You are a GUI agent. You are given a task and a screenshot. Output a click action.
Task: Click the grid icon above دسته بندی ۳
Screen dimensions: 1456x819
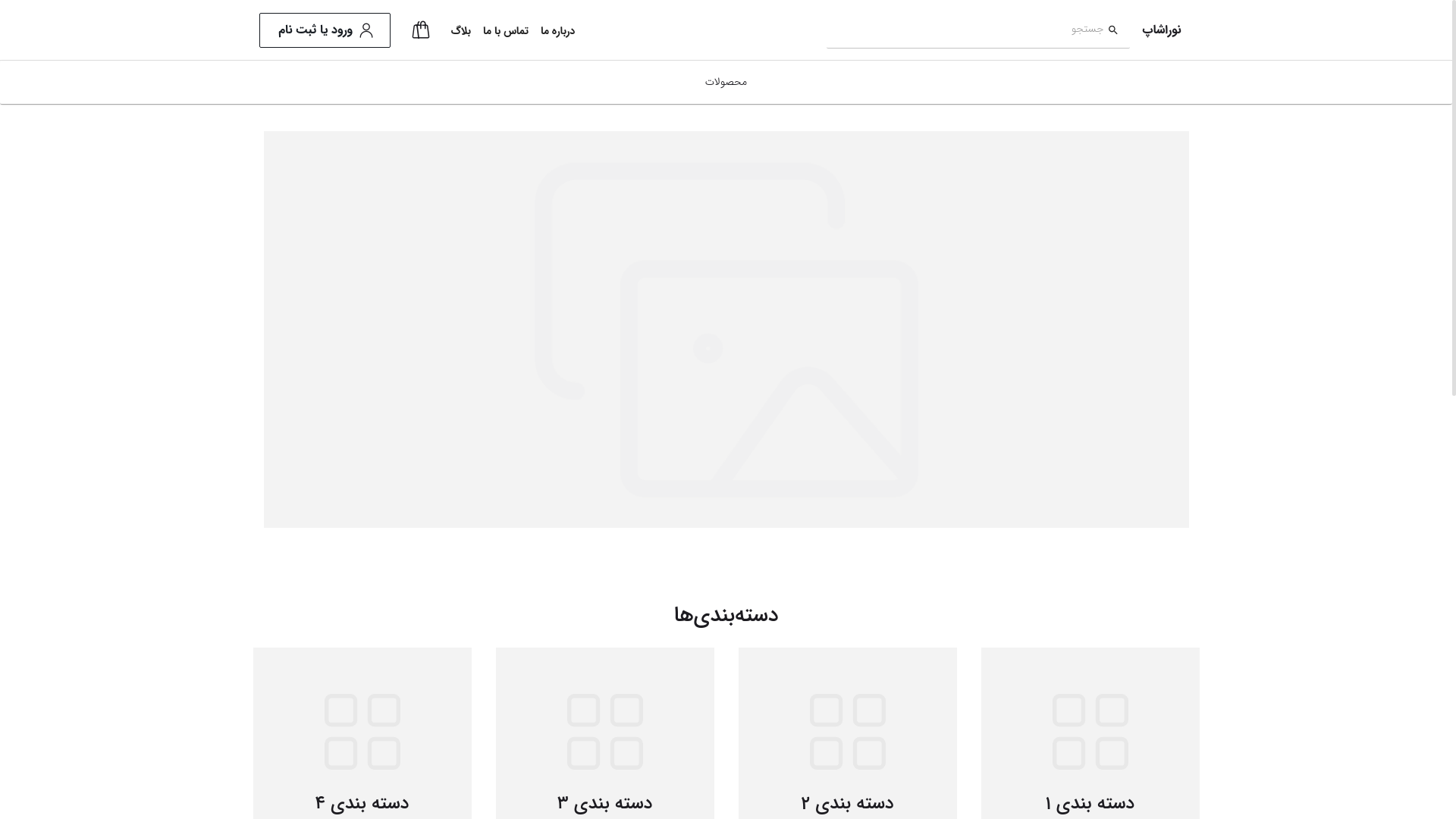pyautogui.click(x=605, y=732)
